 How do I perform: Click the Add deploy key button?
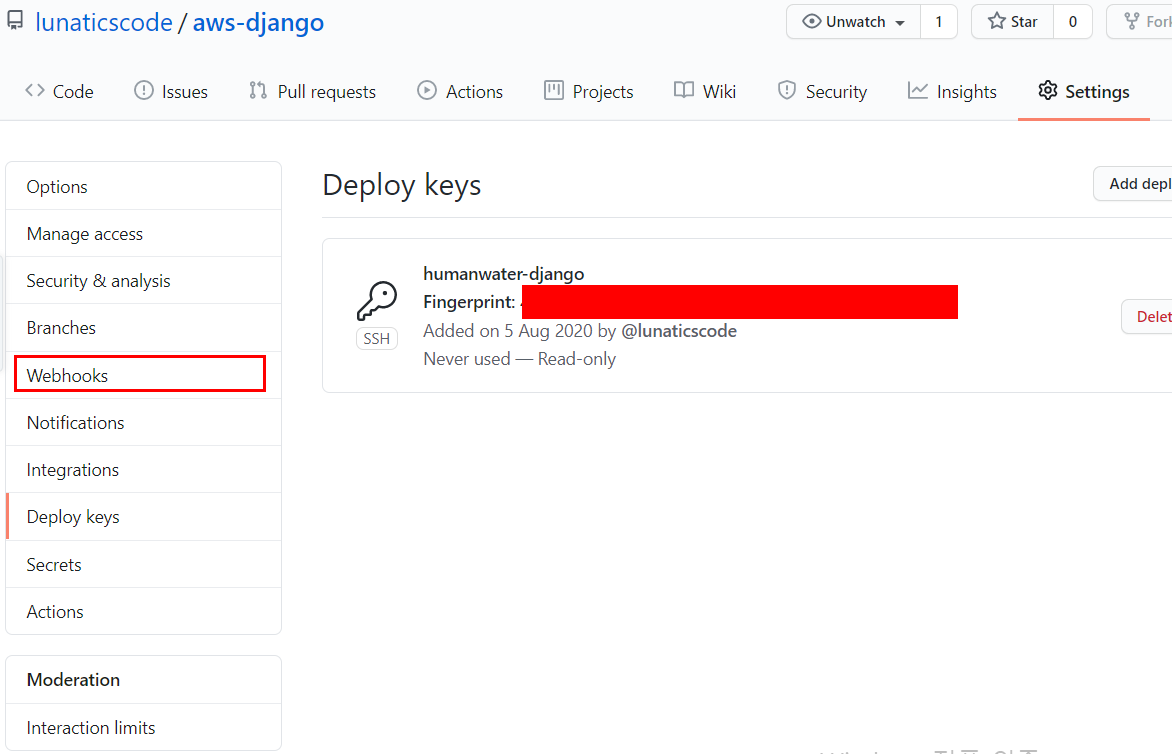[x=1133, y=184]
